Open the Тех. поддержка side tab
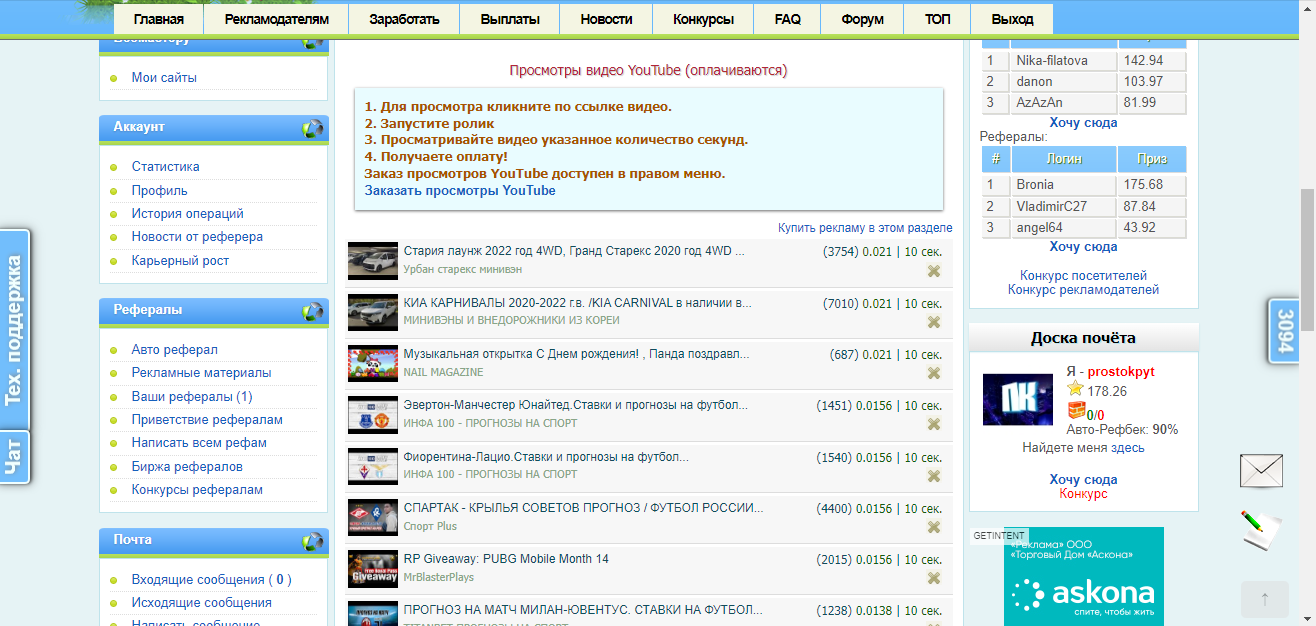 click(15, 330)
